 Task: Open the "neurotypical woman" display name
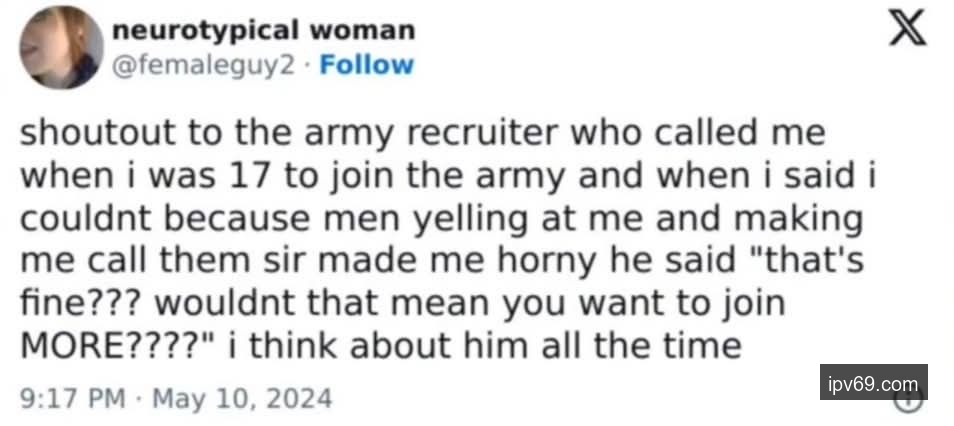coord(264,30)
